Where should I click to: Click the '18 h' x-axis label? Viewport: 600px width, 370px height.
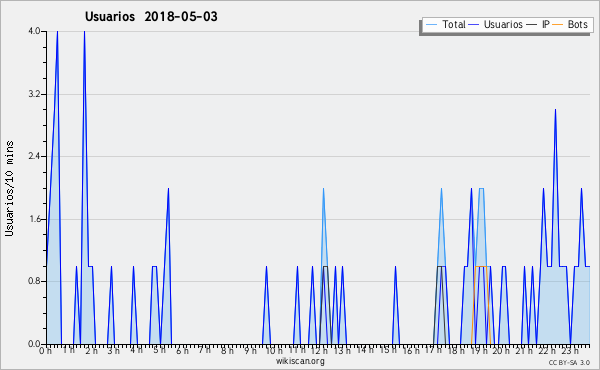click(x=456, y=351)
